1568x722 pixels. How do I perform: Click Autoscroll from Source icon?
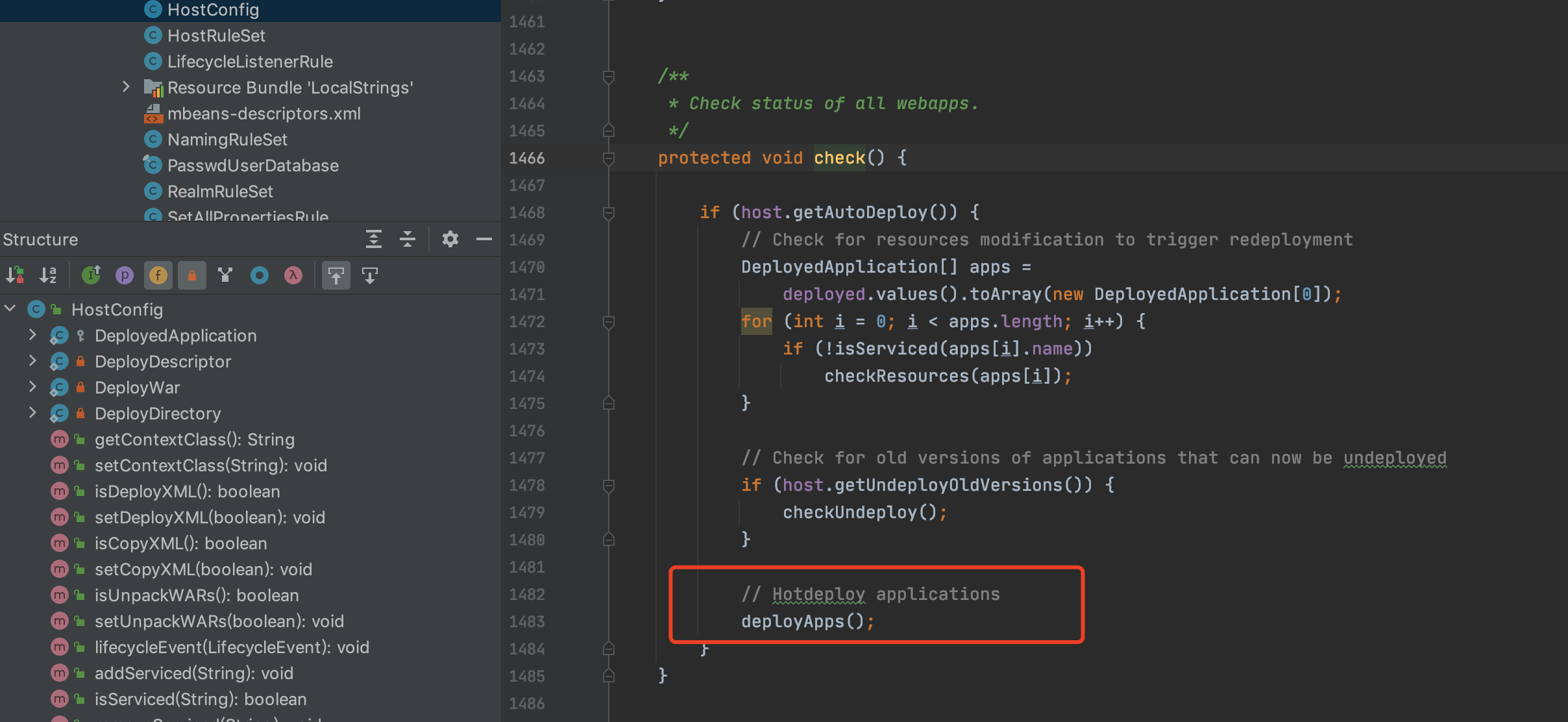(x=370, y=275)
